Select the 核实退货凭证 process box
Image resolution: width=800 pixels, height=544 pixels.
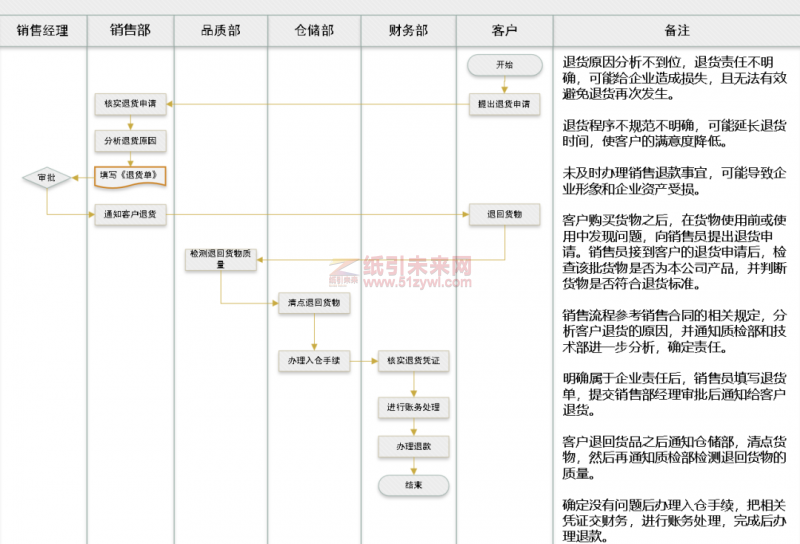(x=414, y=361)
